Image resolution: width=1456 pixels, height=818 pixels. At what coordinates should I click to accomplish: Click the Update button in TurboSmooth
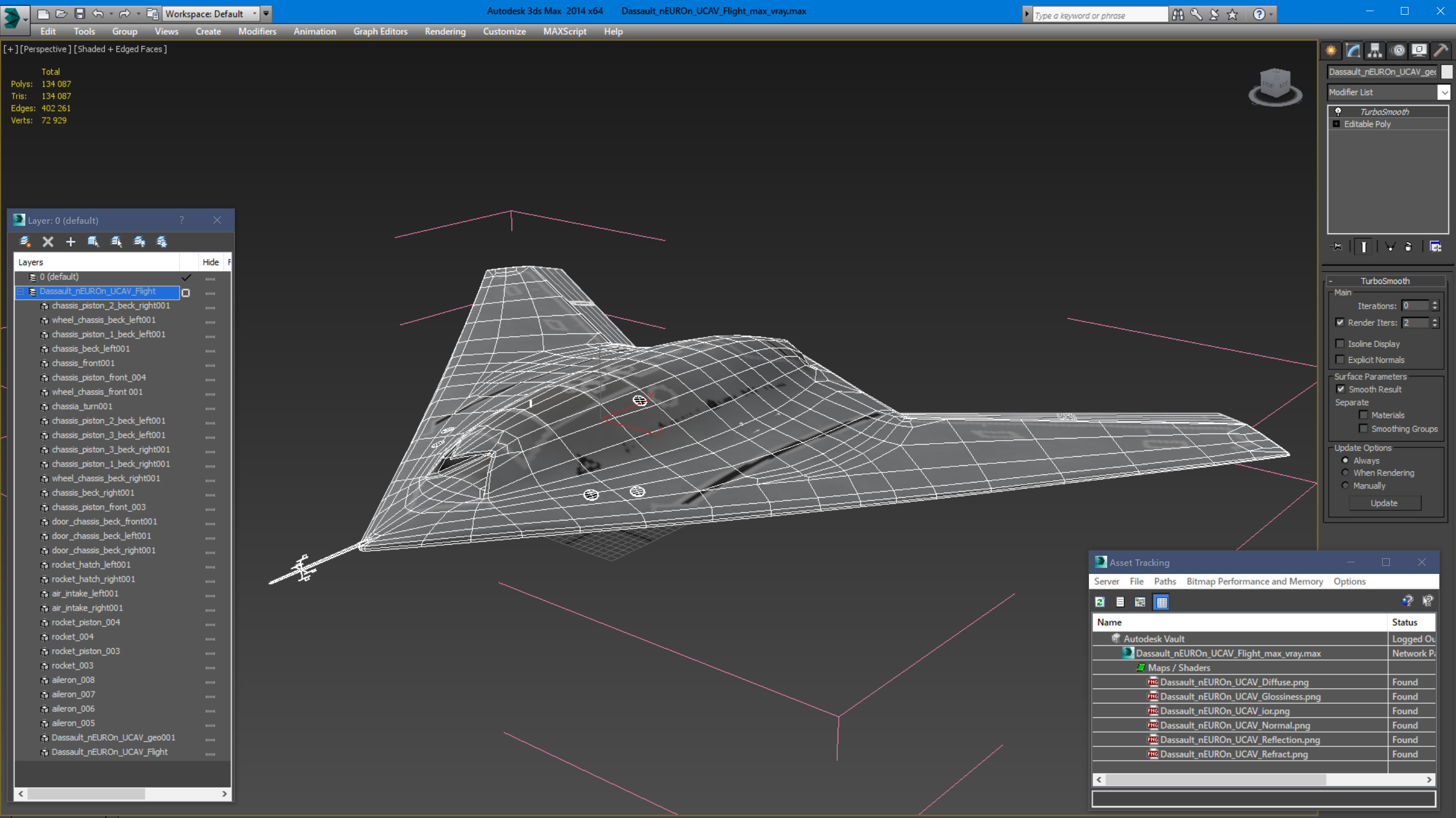click(x=1384, y=503)
